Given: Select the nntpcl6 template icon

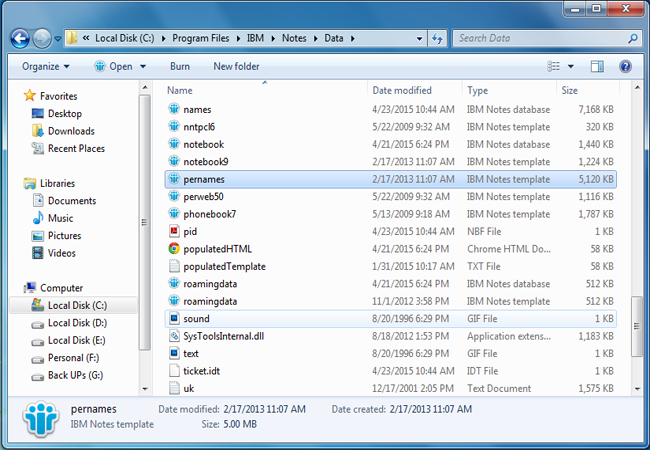Looking at the screenshot, I should click(x=174, y=126).
